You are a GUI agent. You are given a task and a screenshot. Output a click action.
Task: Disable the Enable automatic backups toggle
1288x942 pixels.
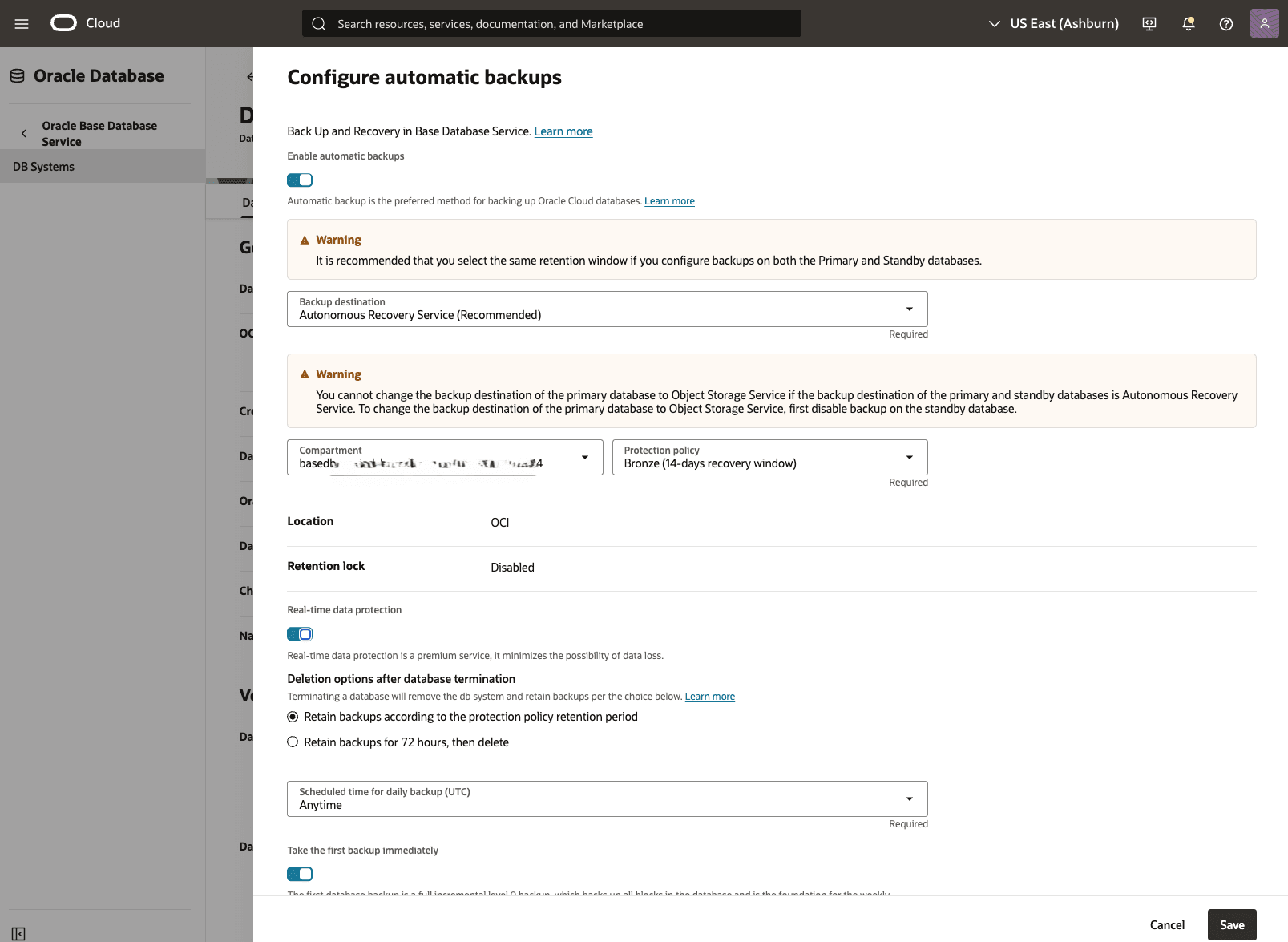tap(299, 180)
